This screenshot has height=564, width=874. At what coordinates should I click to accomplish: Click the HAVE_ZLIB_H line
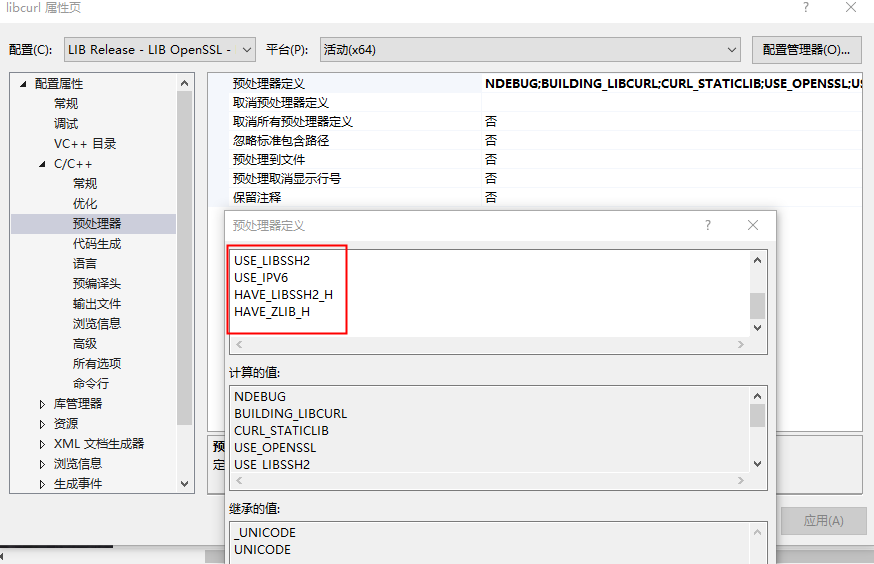(x=272, y=312)
